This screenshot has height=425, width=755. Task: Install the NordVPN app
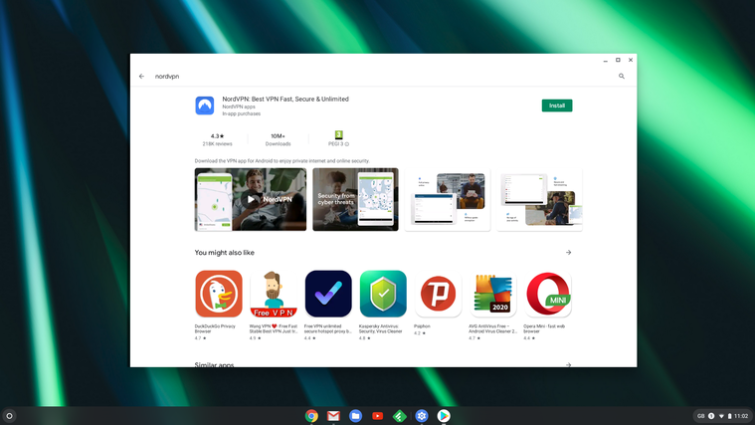pos(557,105)
